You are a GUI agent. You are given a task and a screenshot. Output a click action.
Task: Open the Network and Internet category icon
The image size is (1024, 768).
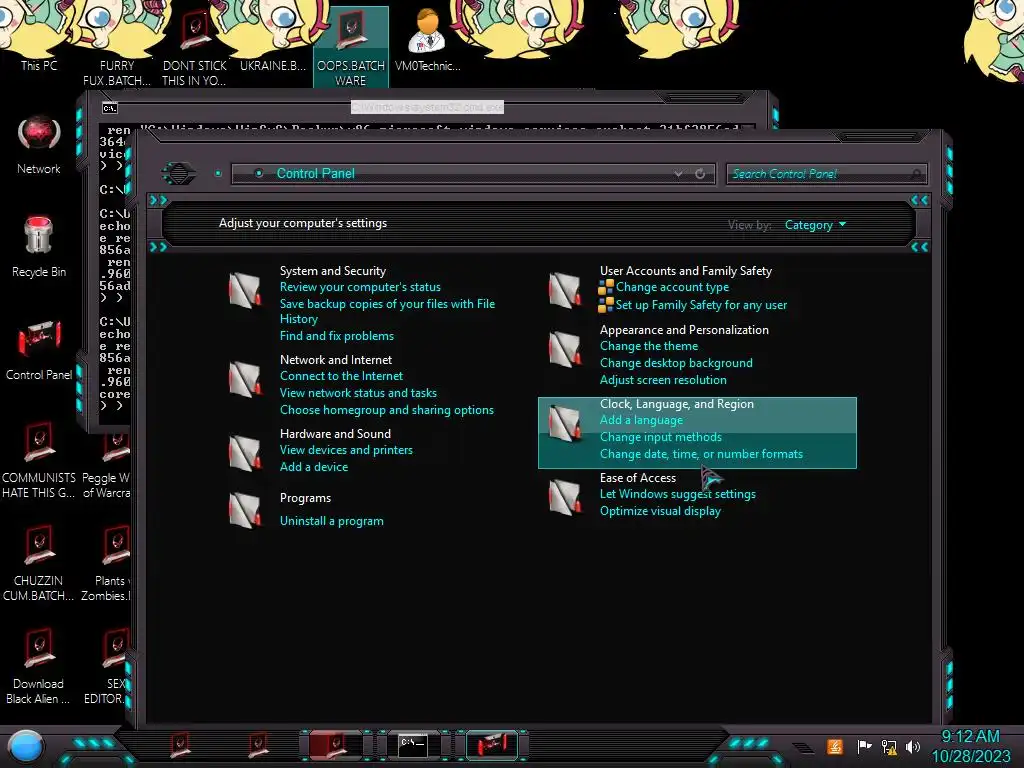click(x=244, y=379)
